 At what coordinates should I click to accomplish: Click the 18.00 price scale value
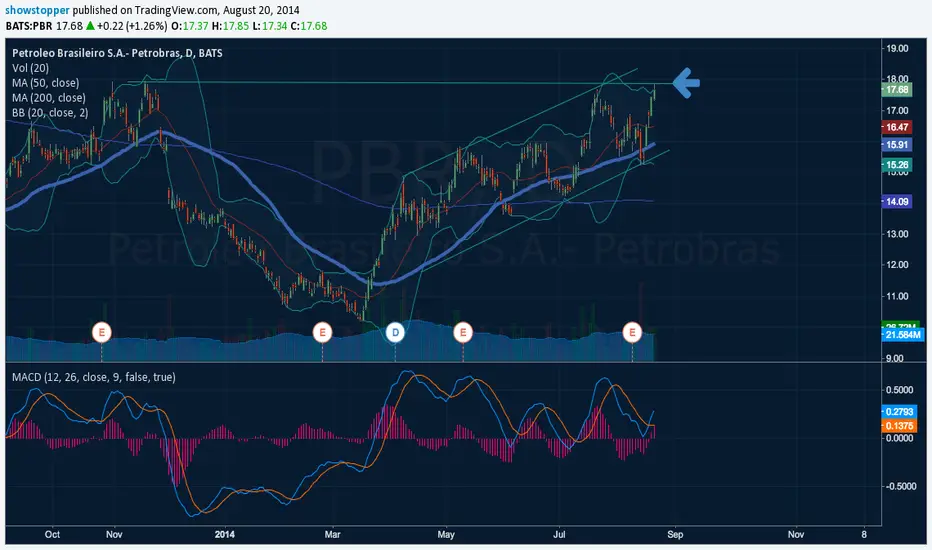pos(897,78)
